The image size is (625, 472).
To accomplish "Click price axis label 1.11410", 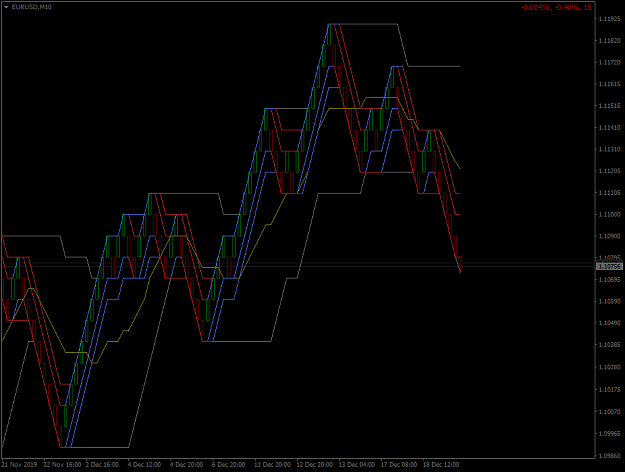I will pos(609,128).
